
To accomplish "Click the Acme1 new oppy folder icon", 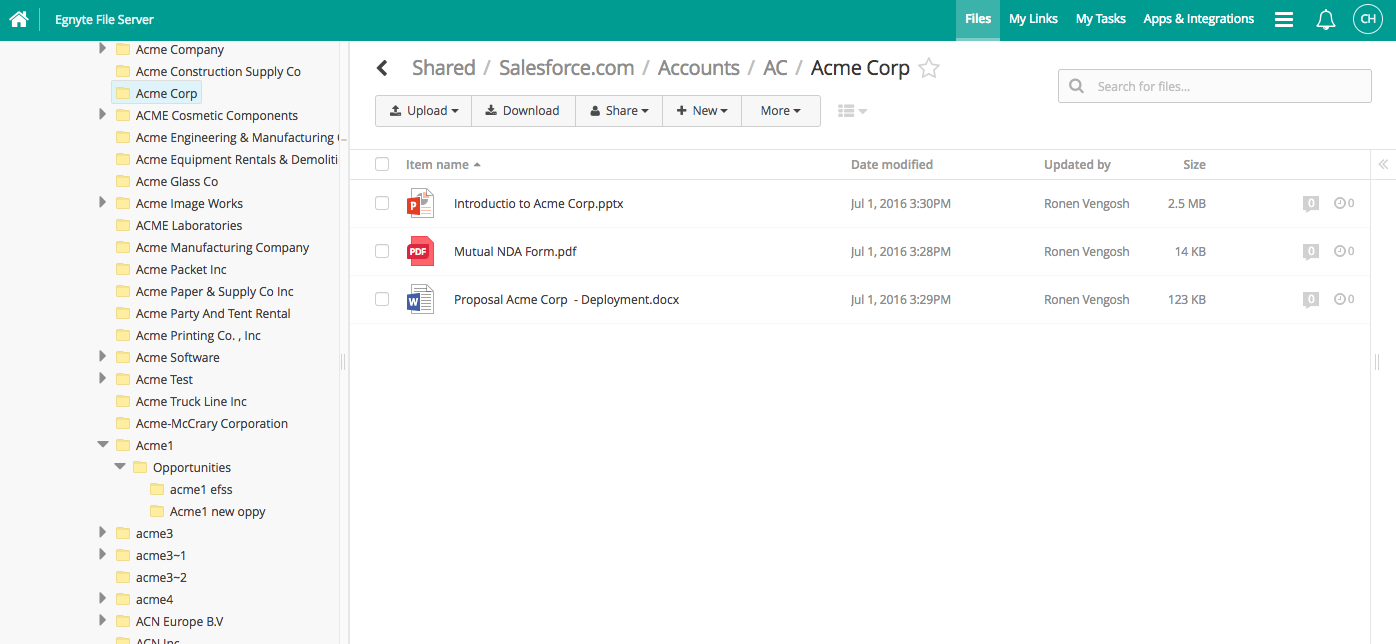I will click(157, 511).
